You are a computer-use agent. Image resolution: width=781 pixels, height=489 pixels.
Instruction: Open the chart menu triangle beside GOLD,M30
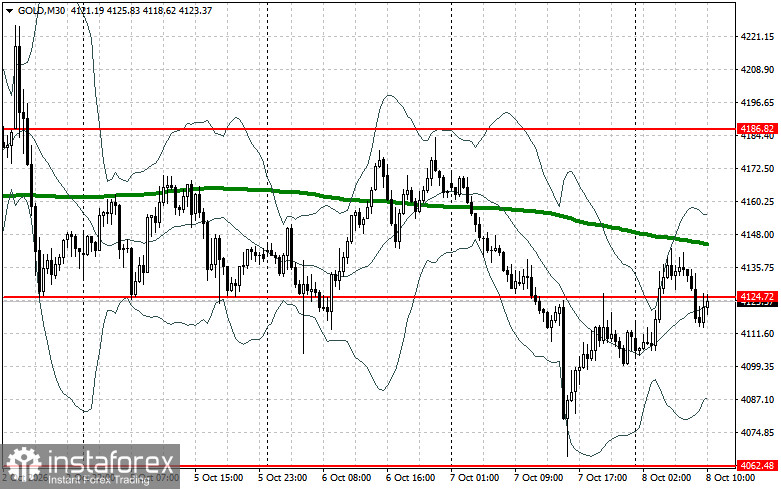coord(10,10)
